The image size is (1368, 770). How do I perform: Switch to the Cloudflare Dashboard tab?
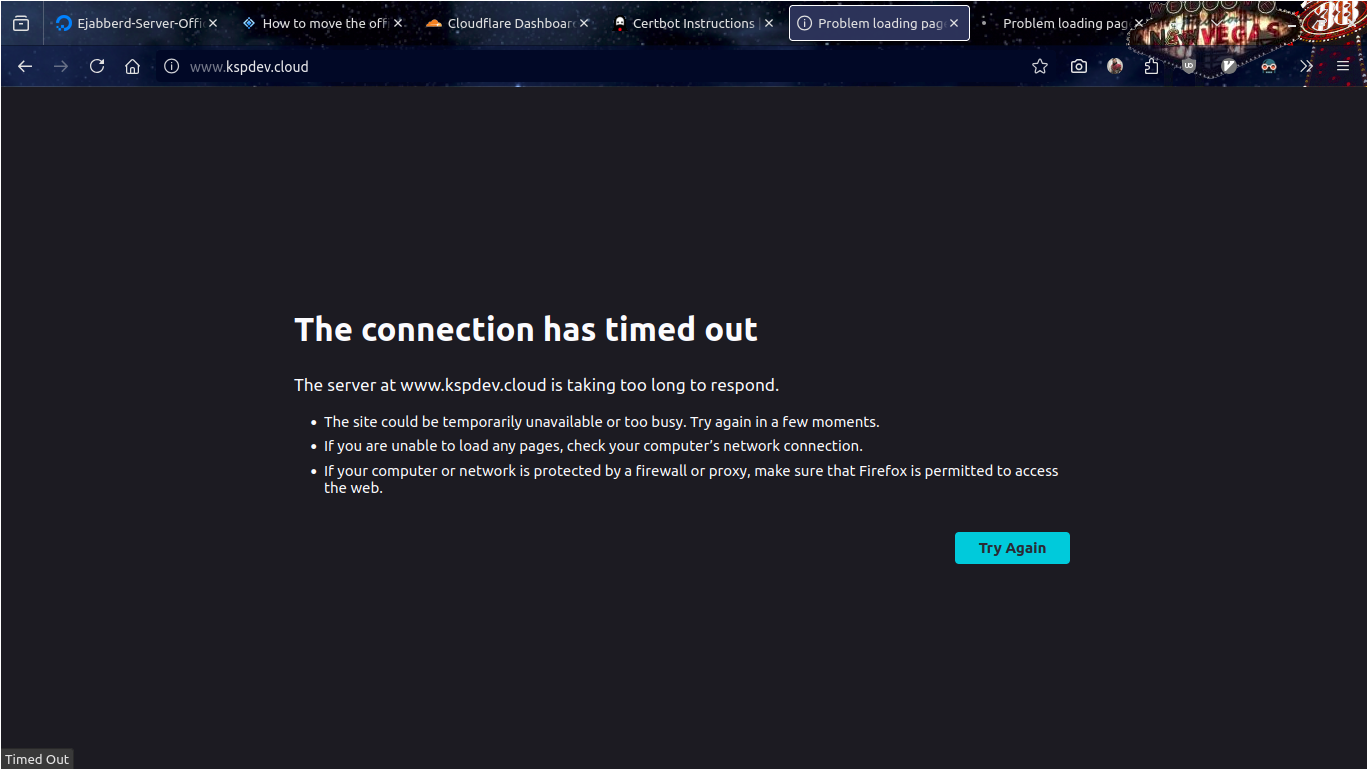(505, 23)
